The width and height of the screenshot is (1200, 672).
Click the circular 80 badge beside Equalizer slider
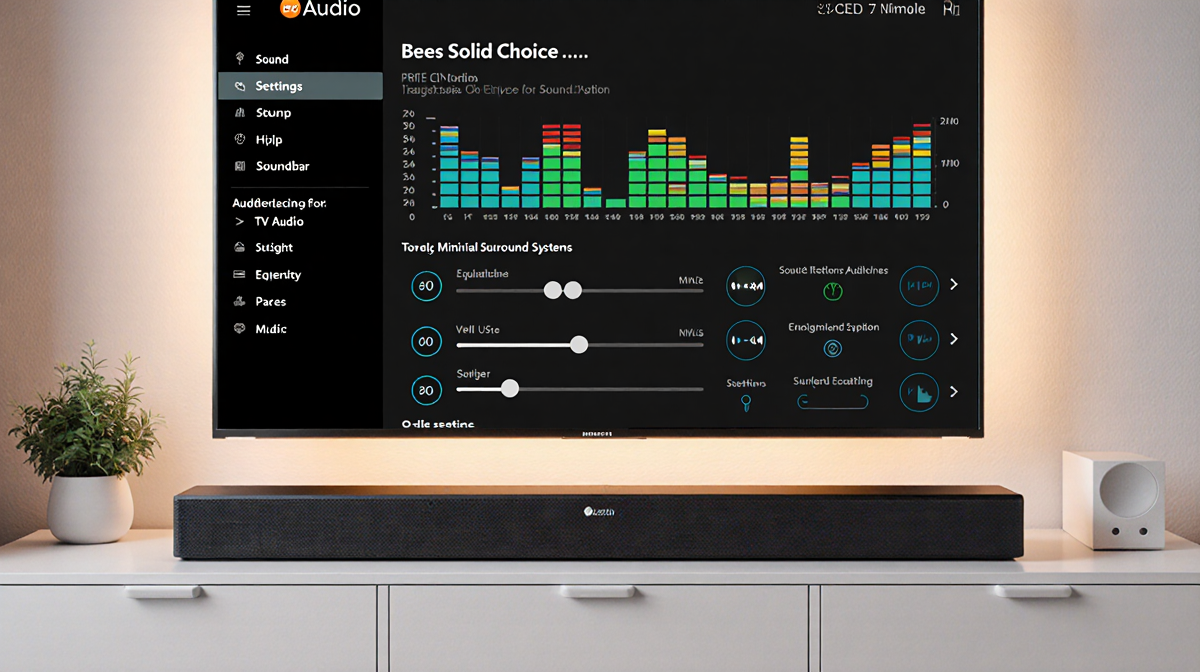tap(427, 286)
